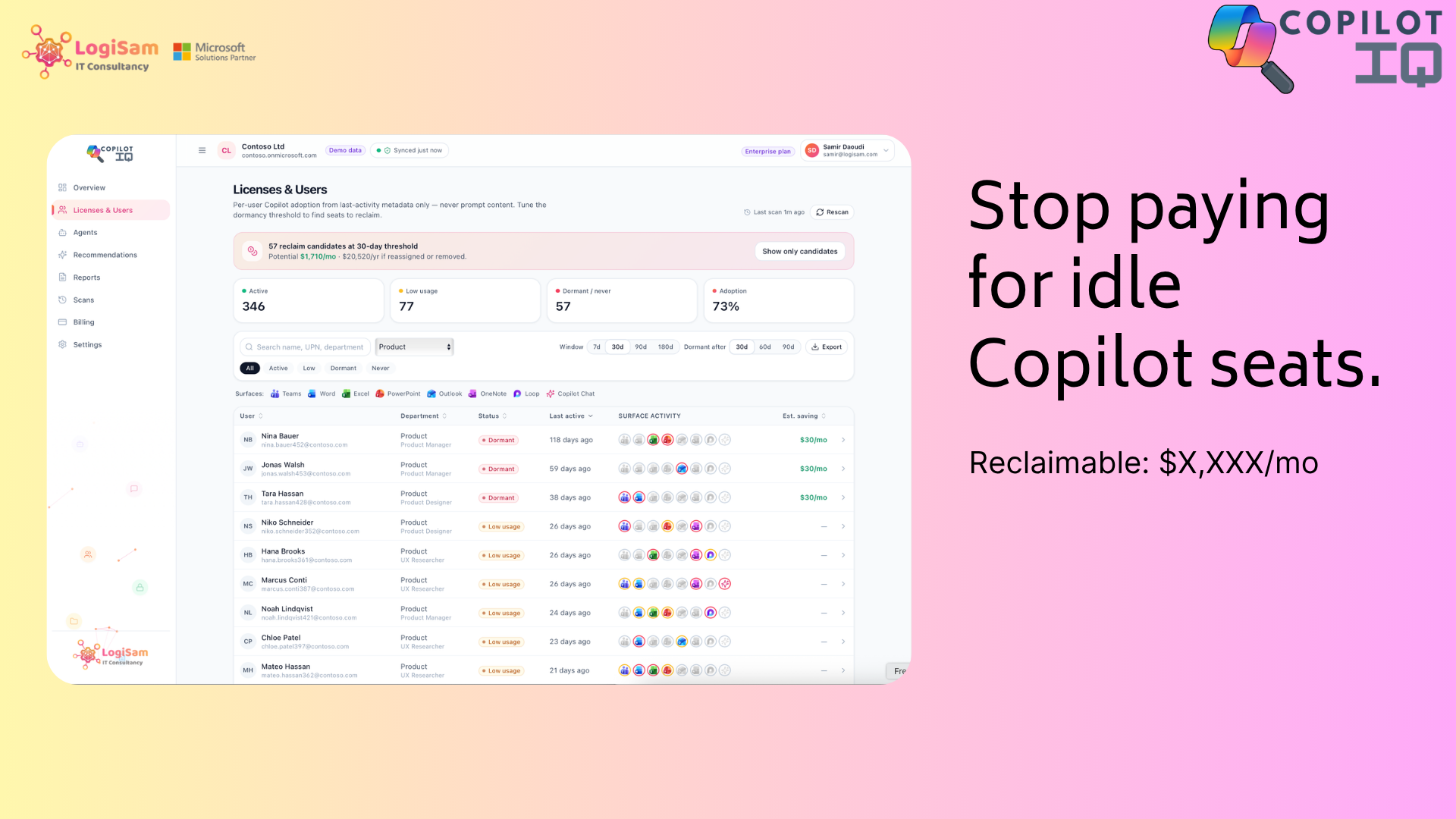Select the 7d window option
The height and width of the screenshot is (819, 1456).
pyautogui.click(x=597, y=347)
